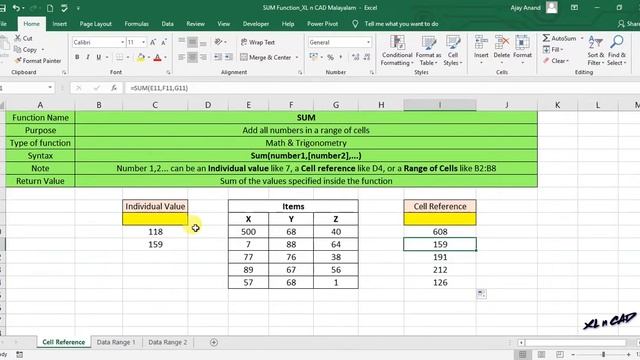Decrease font size with smaller A icon
Image resolution: width=640 pixels, height=360 pixels.
164,42
